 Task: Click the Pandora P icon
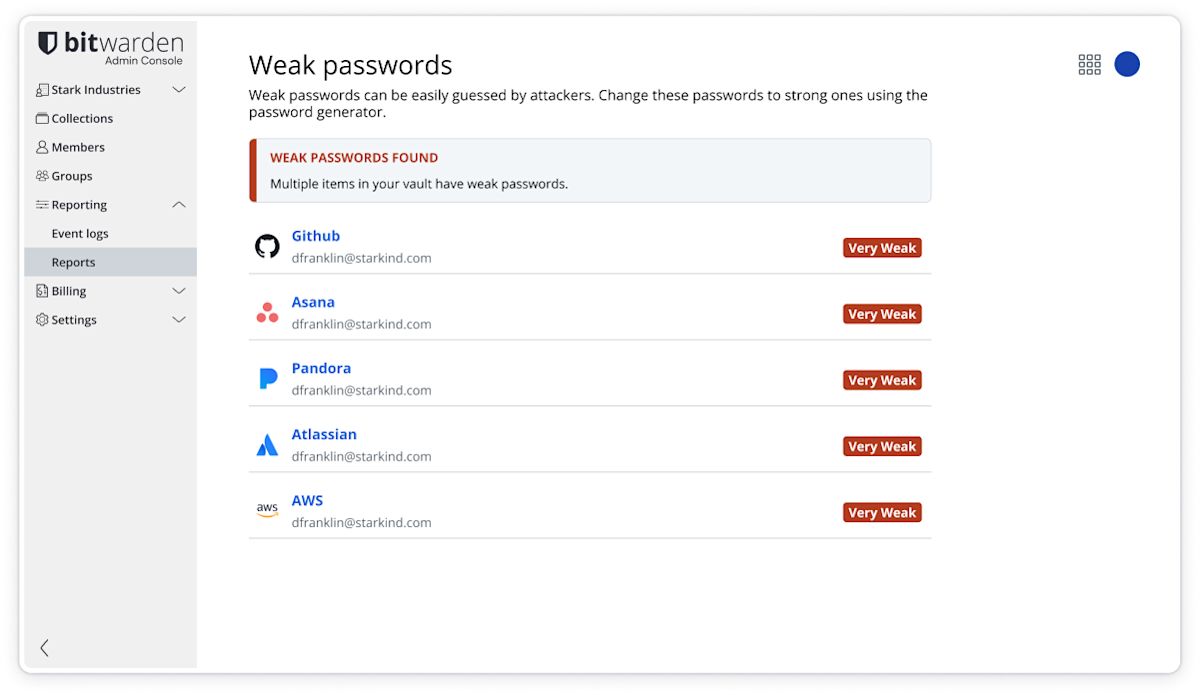pos(267,378)
